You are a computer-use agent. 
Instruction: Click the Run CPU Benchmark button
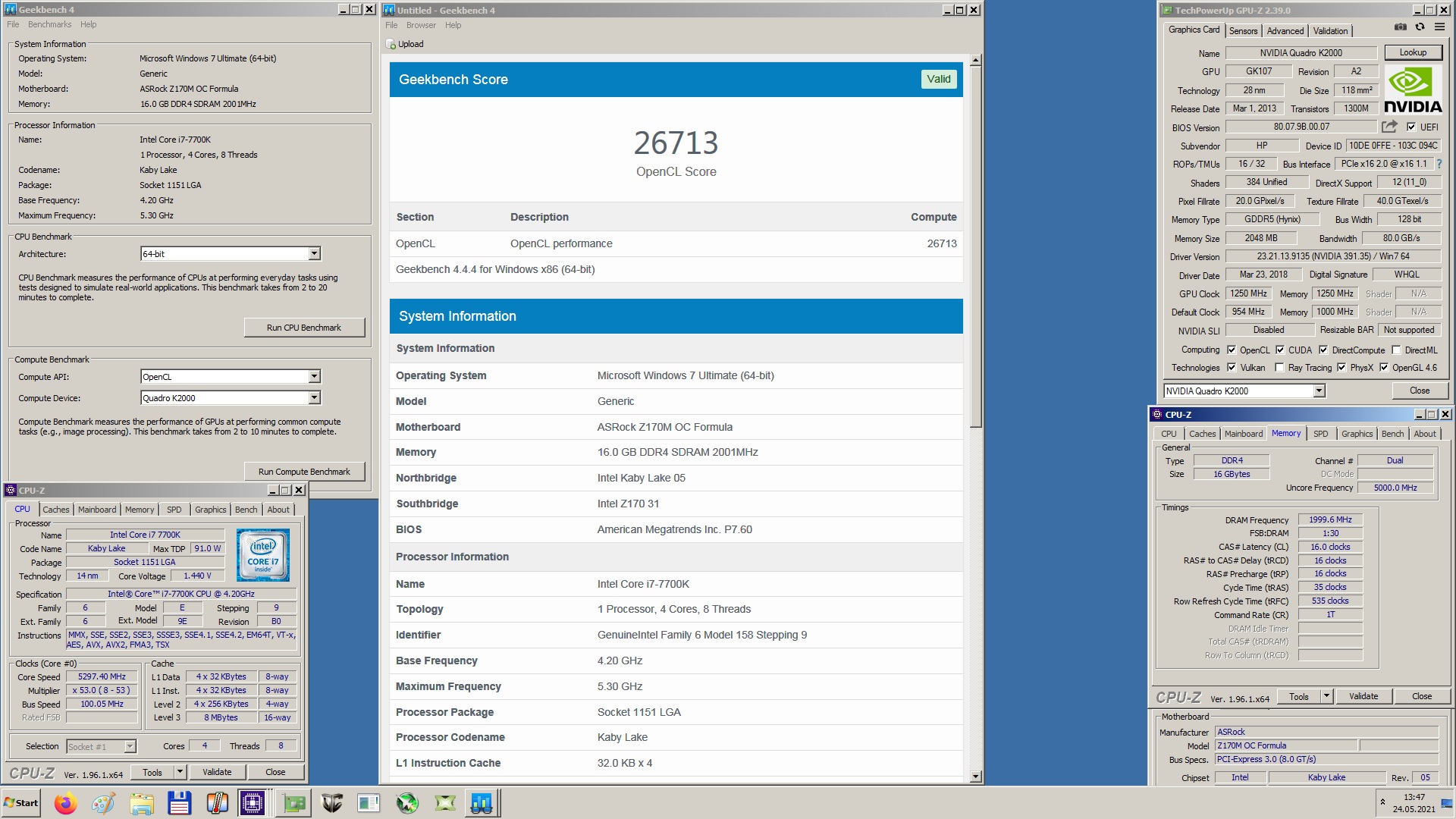[304, 328]
